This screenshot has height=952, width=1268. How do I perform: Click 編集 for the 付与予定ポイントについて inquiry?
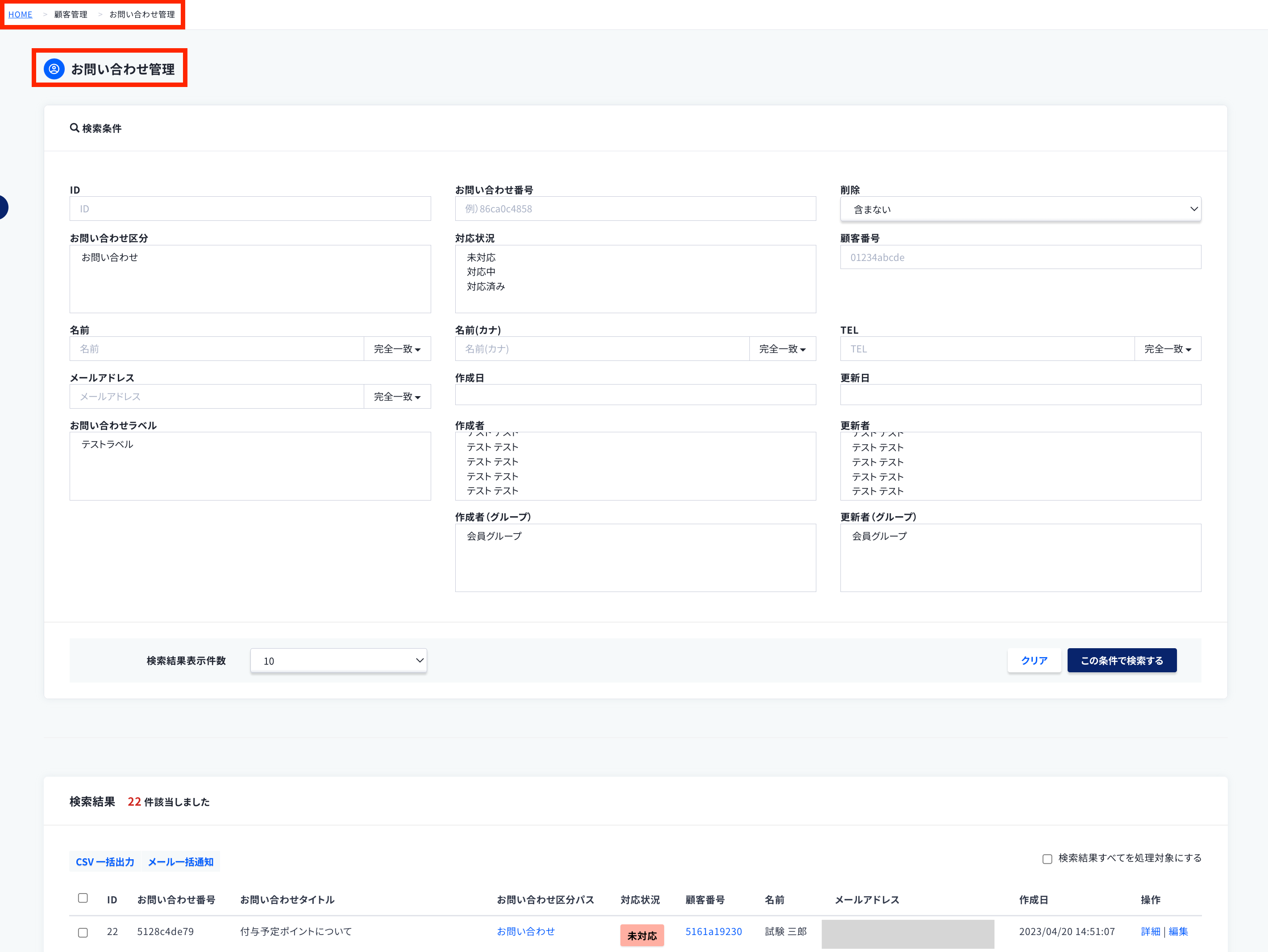coord(1179,931)
